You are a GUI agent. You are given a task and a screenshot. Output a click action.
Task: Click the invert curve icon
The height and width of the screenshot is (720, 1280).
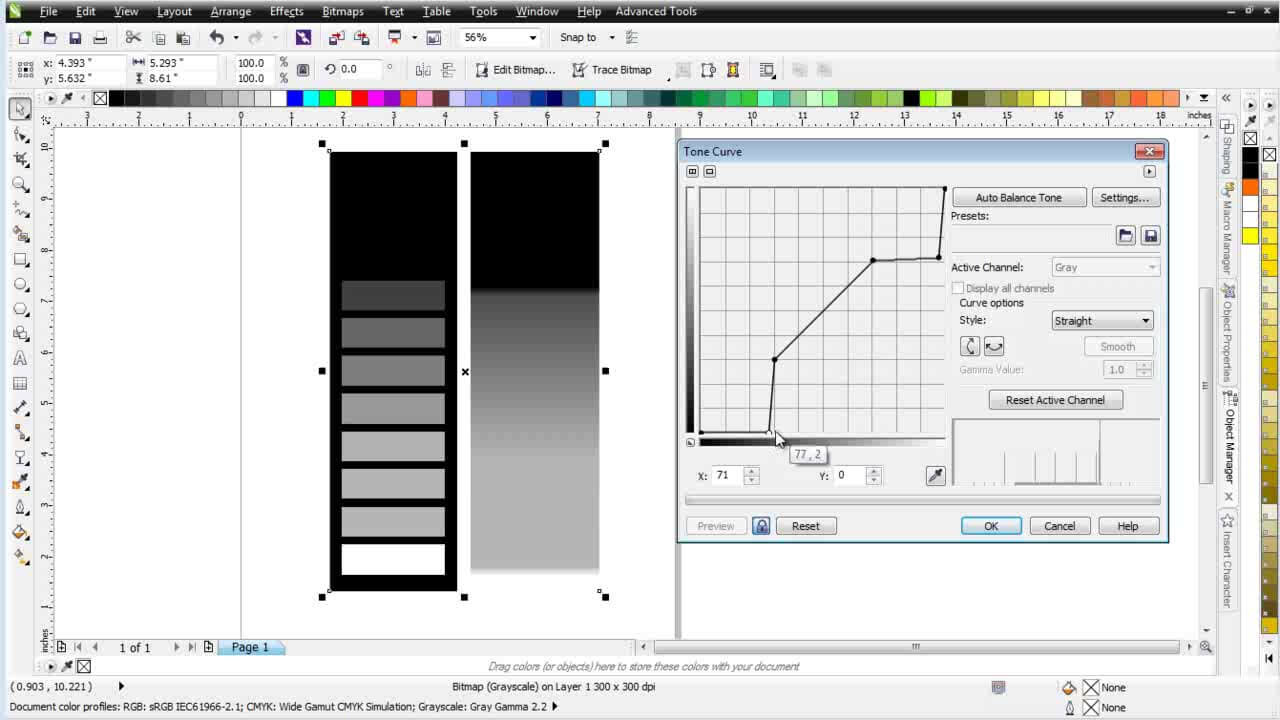click(994, 346)
